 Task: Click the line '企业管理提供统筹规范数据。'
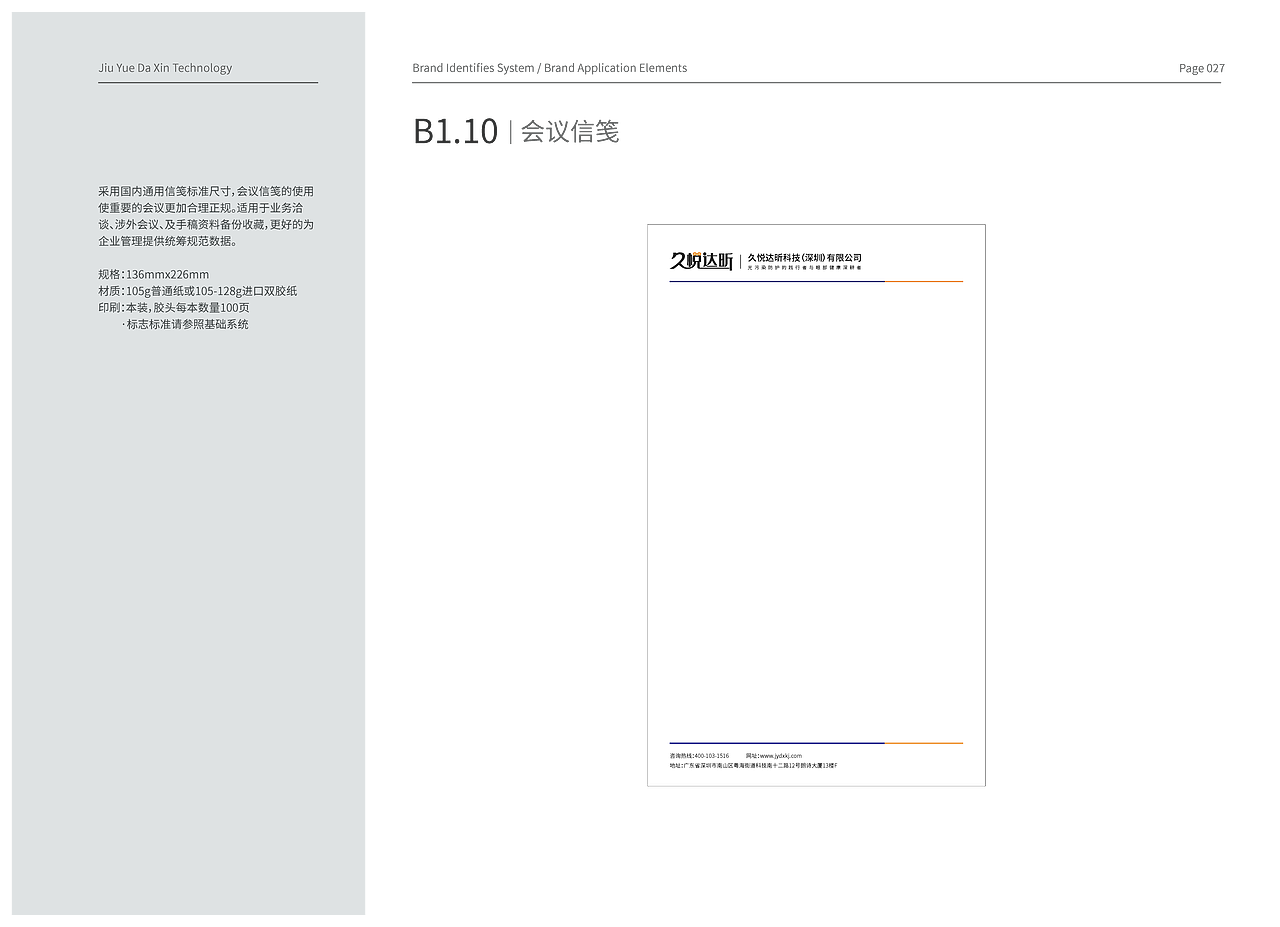168,241
